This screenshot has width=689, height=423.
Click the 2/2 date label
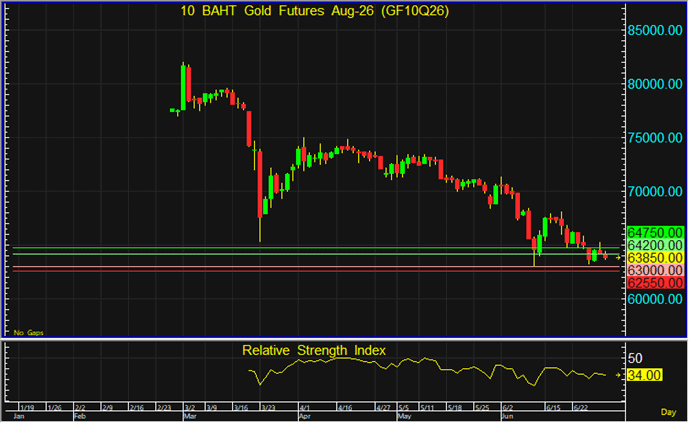pyautogui.click(x=80, y=408)
